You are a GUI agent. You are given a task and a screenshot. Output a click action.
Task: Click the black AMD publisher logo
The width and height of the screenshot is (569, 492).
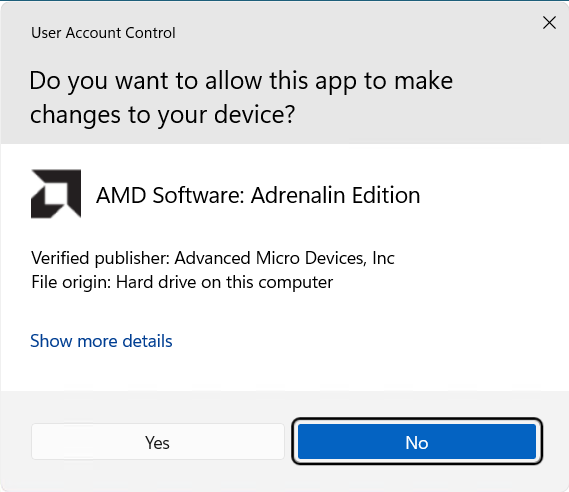(x=56, y=194)
